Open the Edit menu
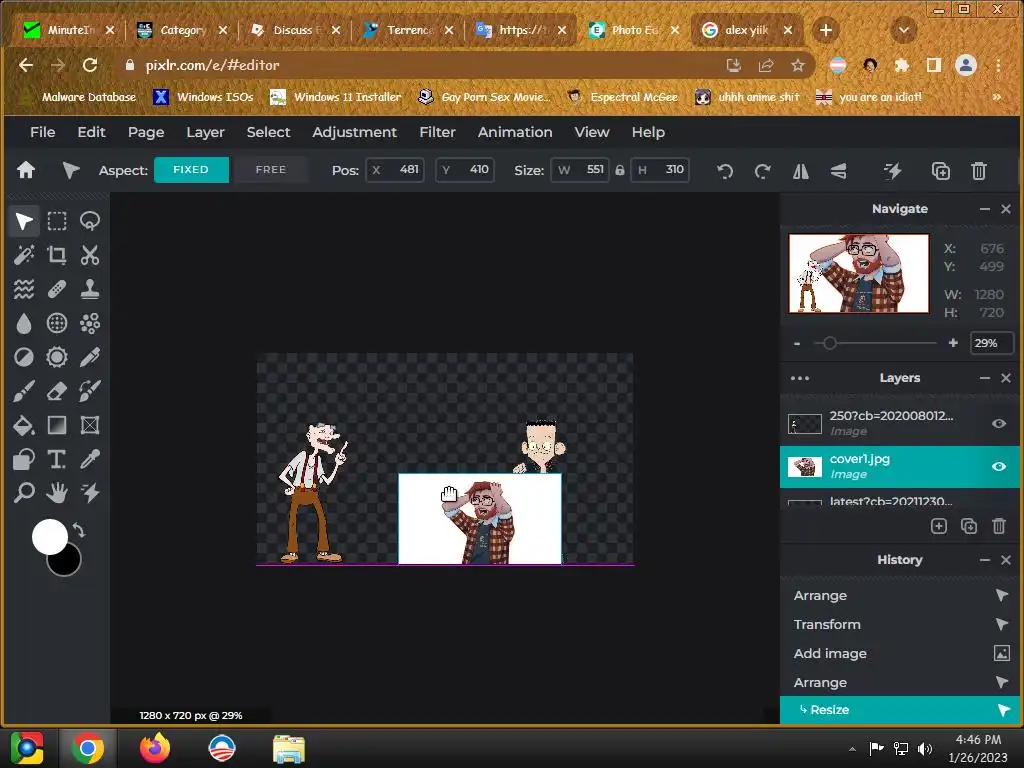 point(91,132)
